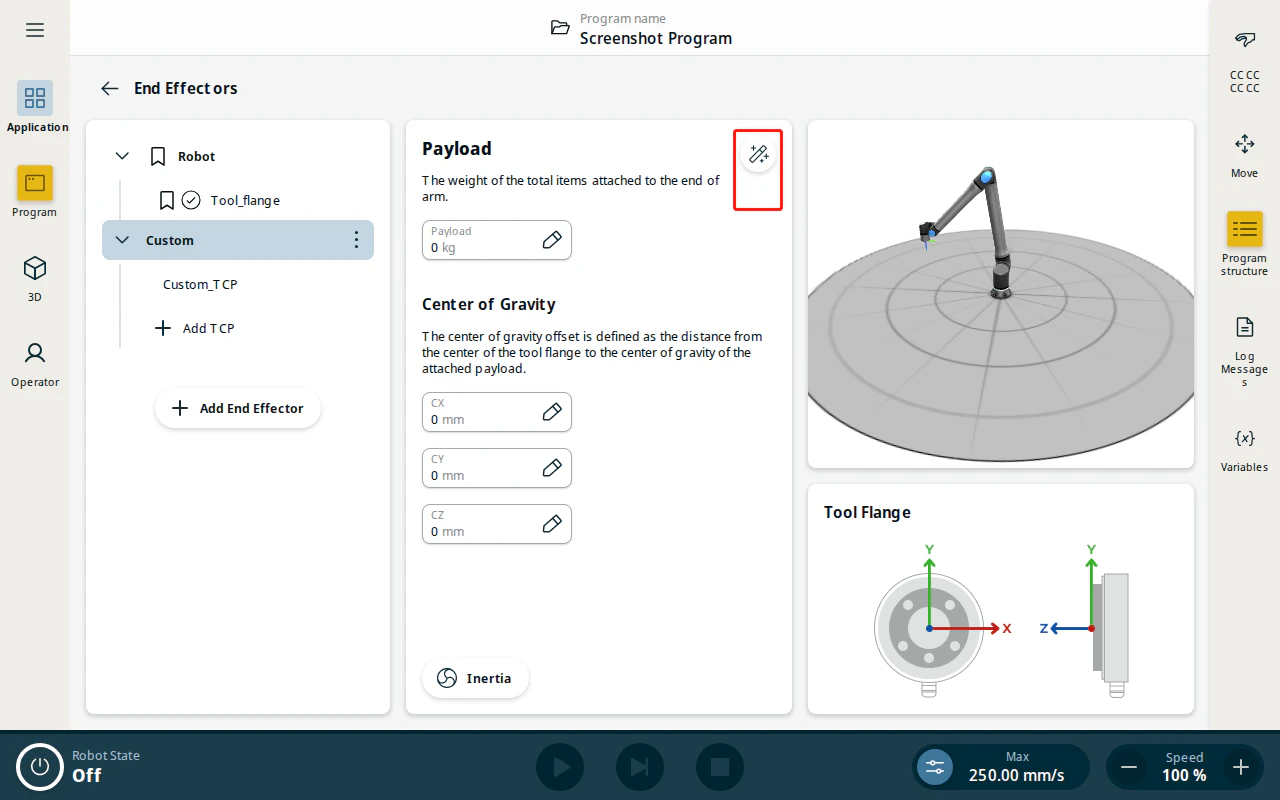
Task: Open the Max speed settings slider icon
Action: (x=935, y=767)
